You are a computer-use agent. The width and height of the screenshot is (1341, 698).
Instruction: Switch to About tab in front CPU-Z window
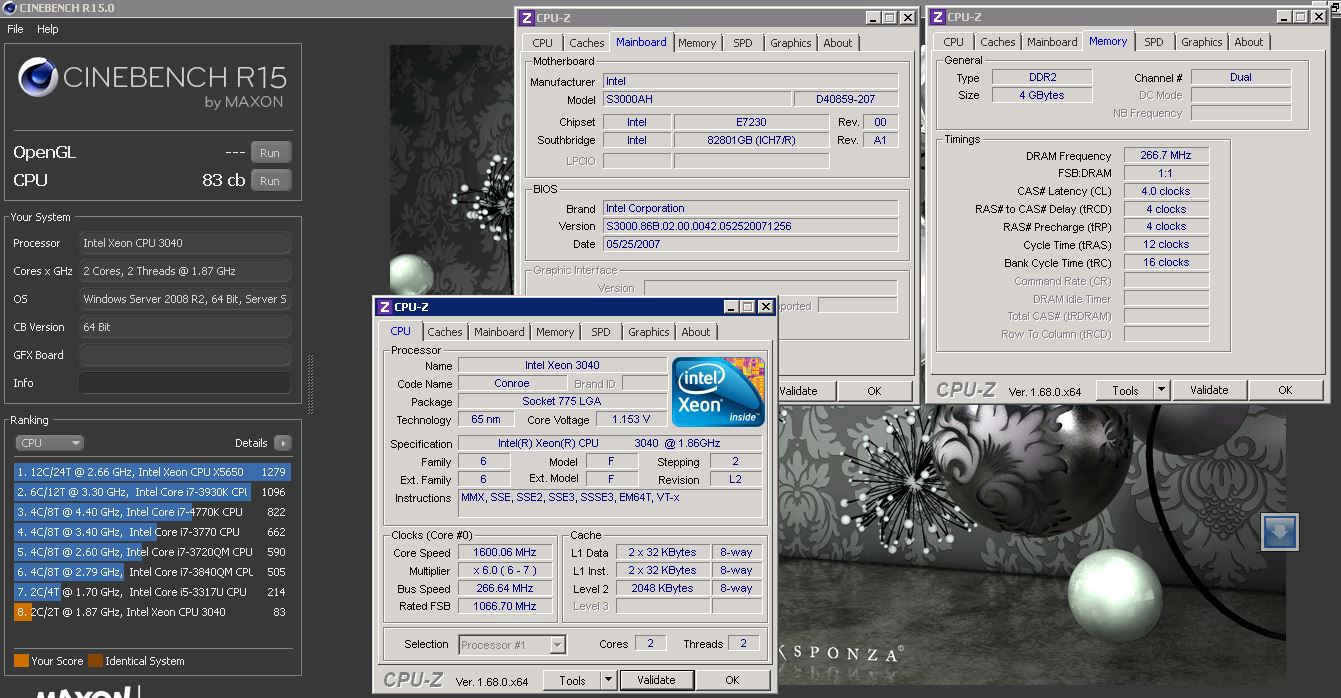tap(696, 332)
